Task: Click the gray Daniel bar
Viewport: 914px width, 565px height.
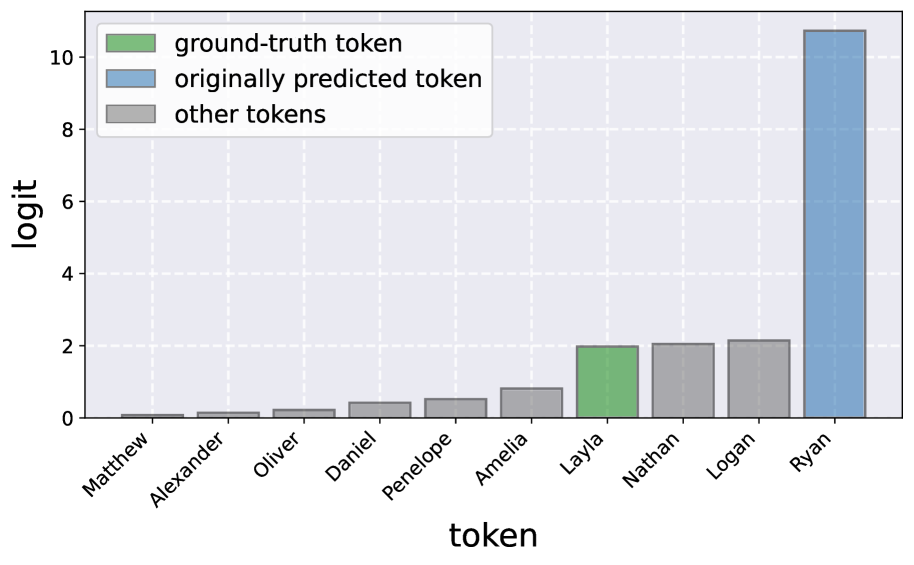Action: click(x=379, y=410)
